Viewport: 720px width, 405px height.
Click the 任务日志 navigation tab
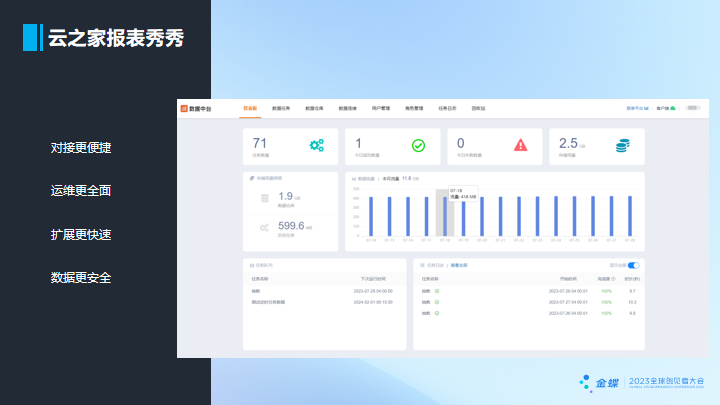446,108
